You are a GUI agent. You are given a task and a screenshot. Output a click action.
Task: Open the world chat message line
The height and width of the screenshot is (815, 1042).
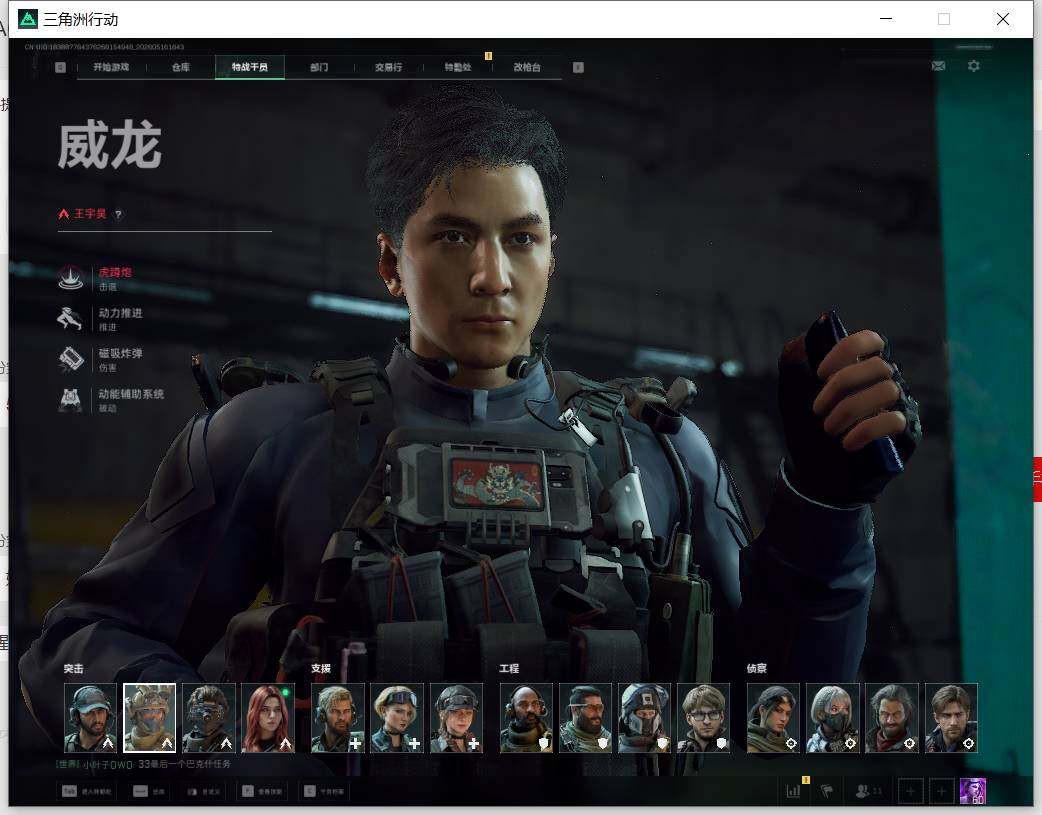[143, 764]
